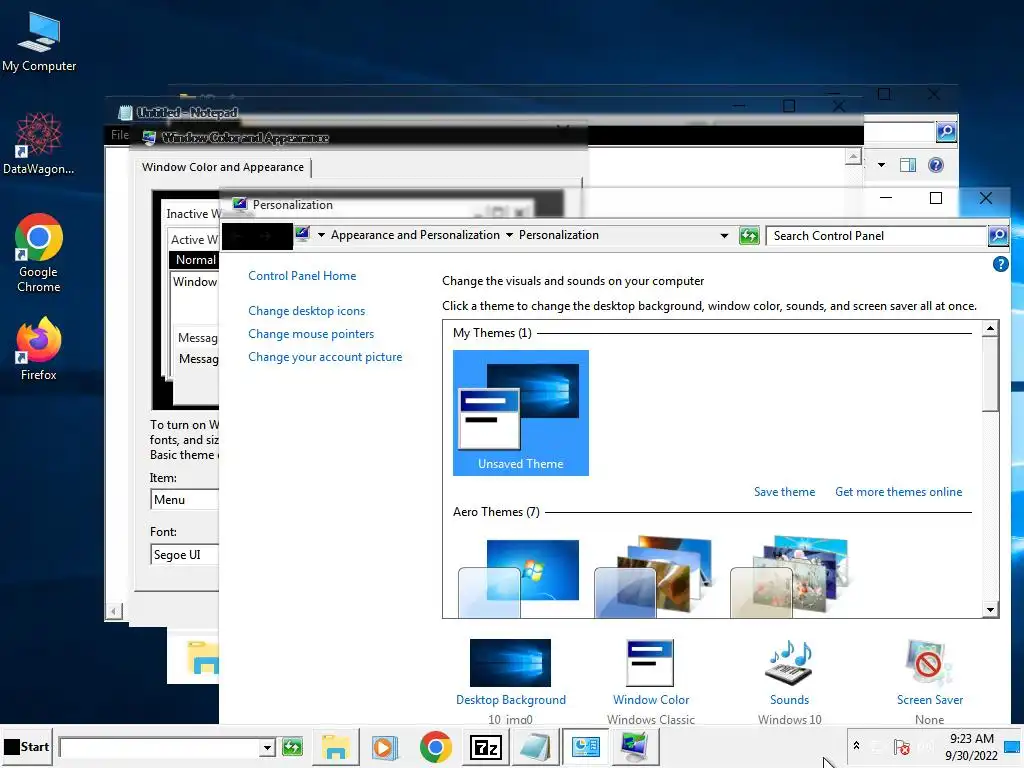
Task: Click the Start button
Action: 27,746
